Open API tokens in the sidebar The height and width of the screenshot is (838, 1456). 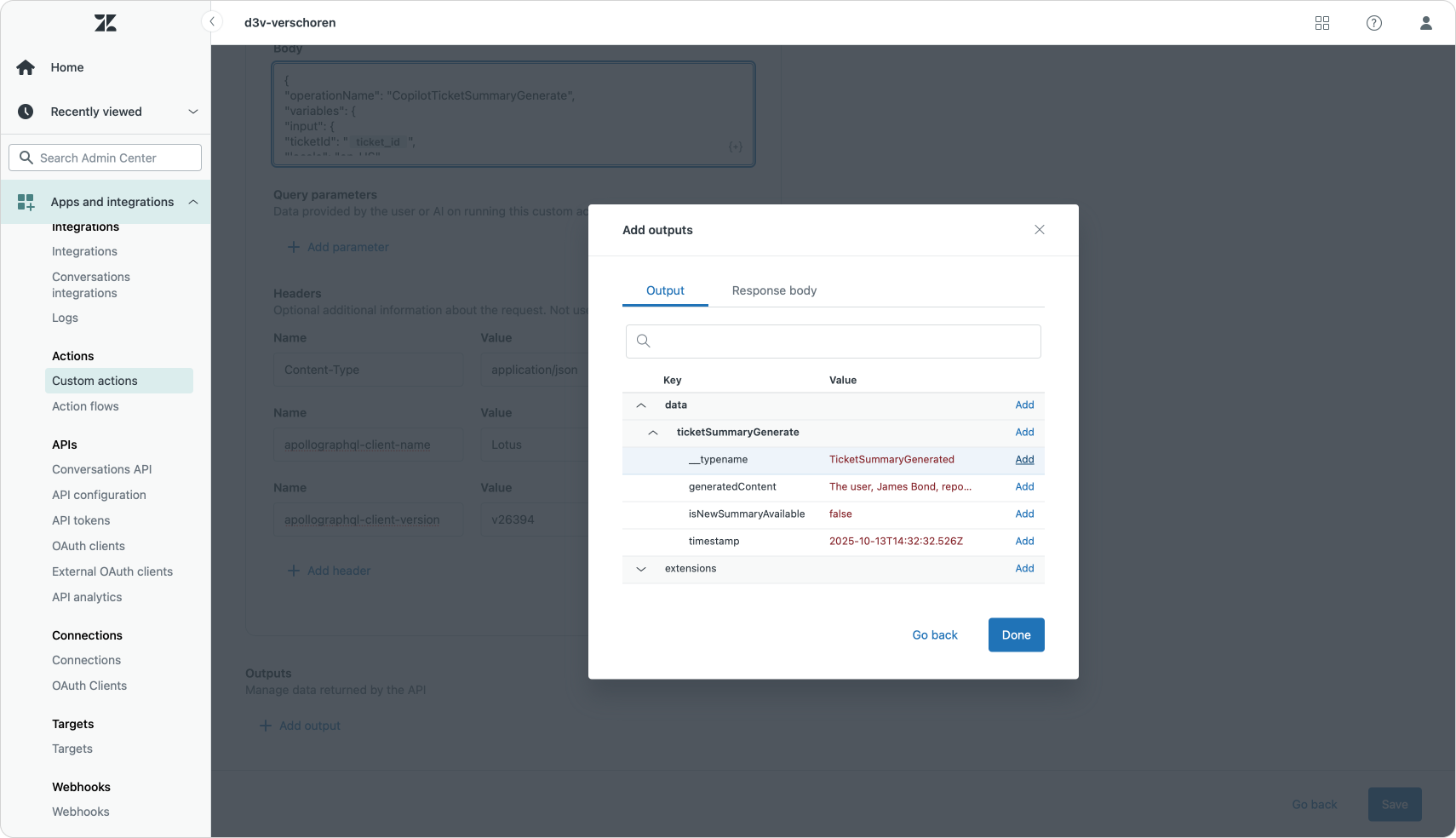coord(81,520)
